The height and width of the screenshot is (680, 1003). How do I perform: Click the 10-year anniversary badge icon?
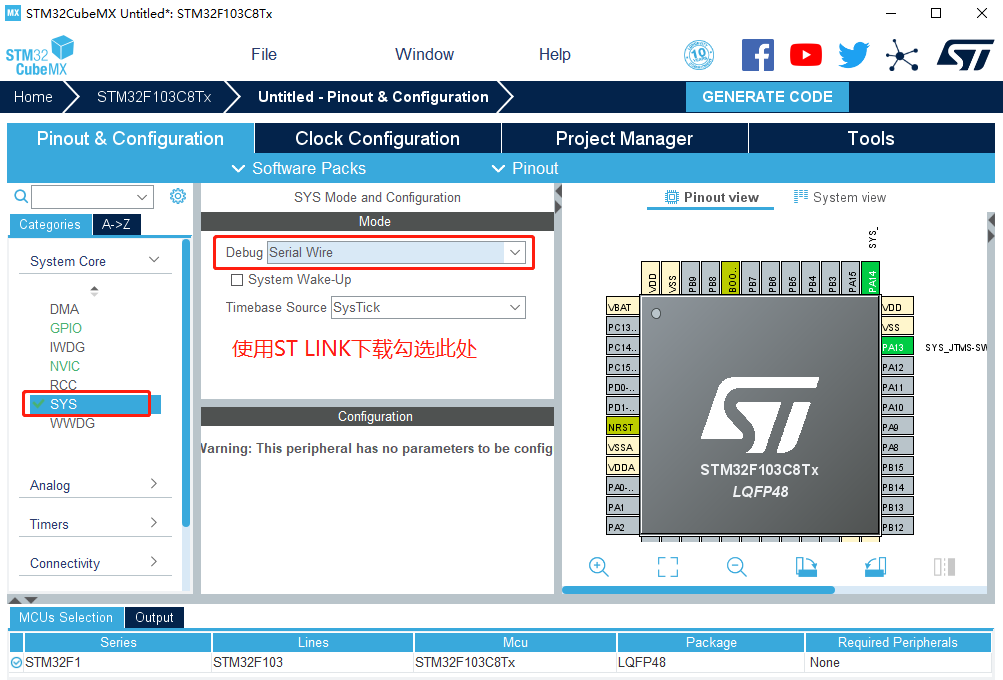[x=699, y=55]
